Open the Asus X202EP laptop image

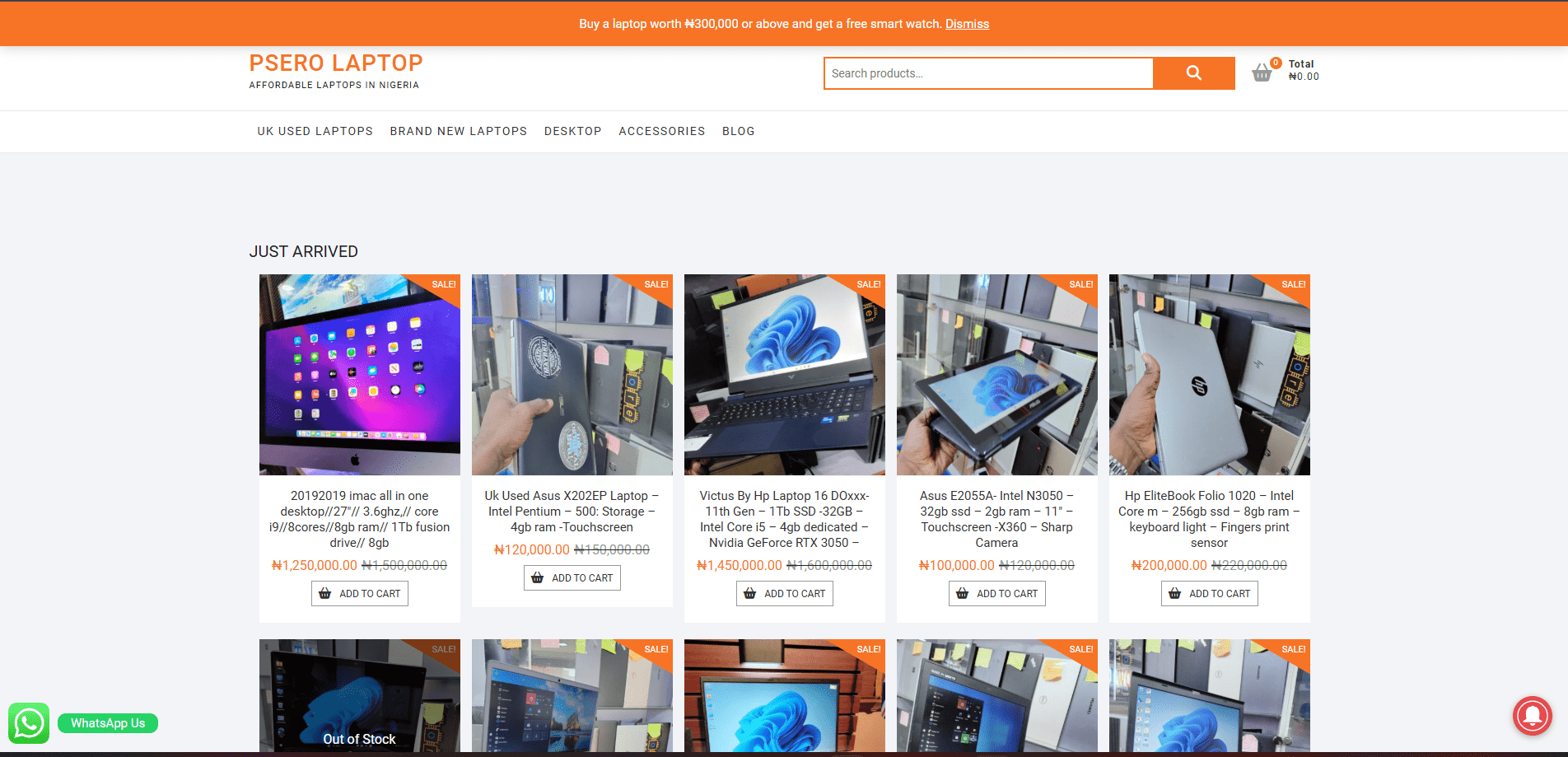(572, 375)
